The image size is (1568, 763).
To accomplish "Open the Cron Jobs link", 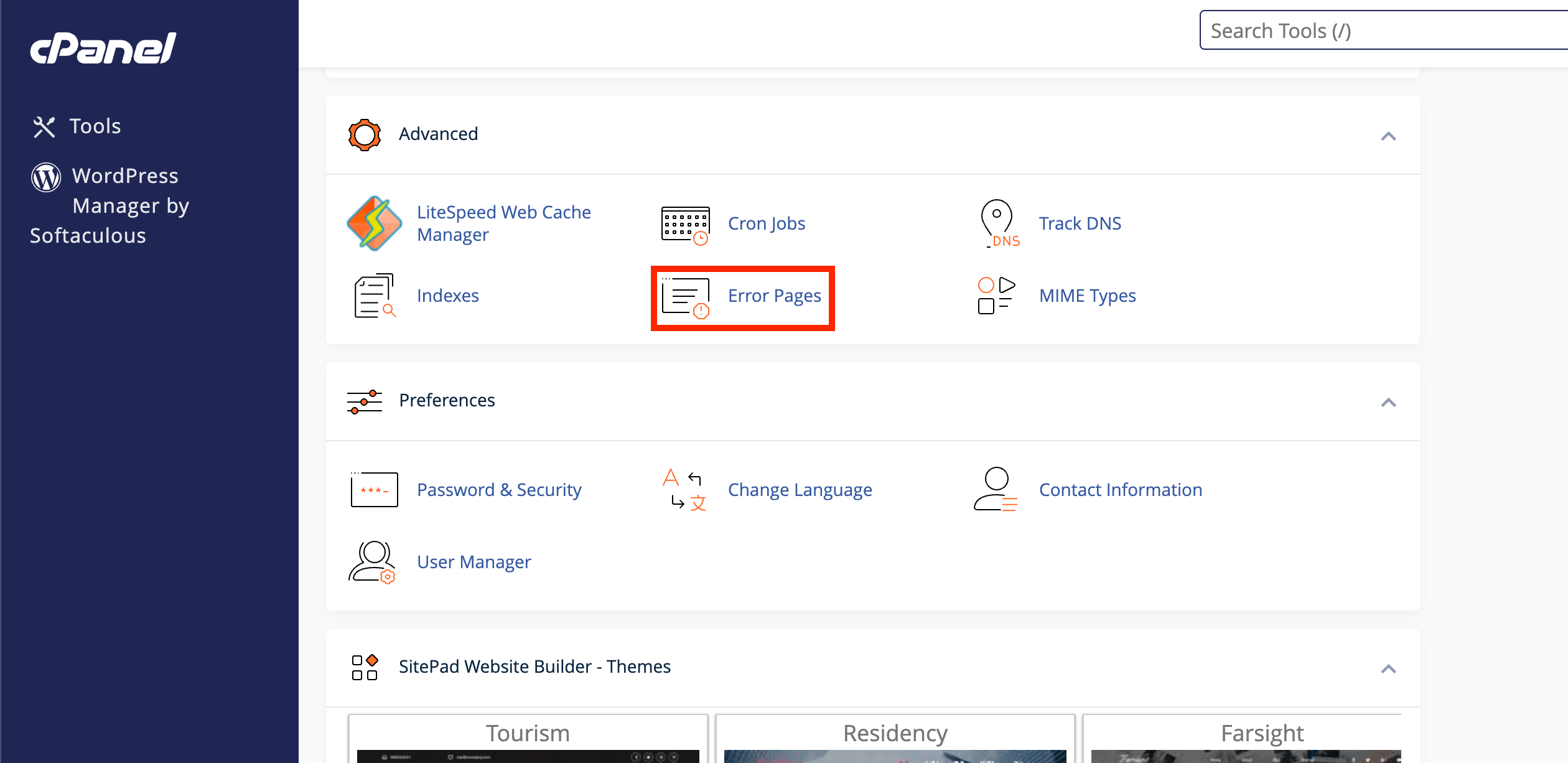I will click(767, 223).
